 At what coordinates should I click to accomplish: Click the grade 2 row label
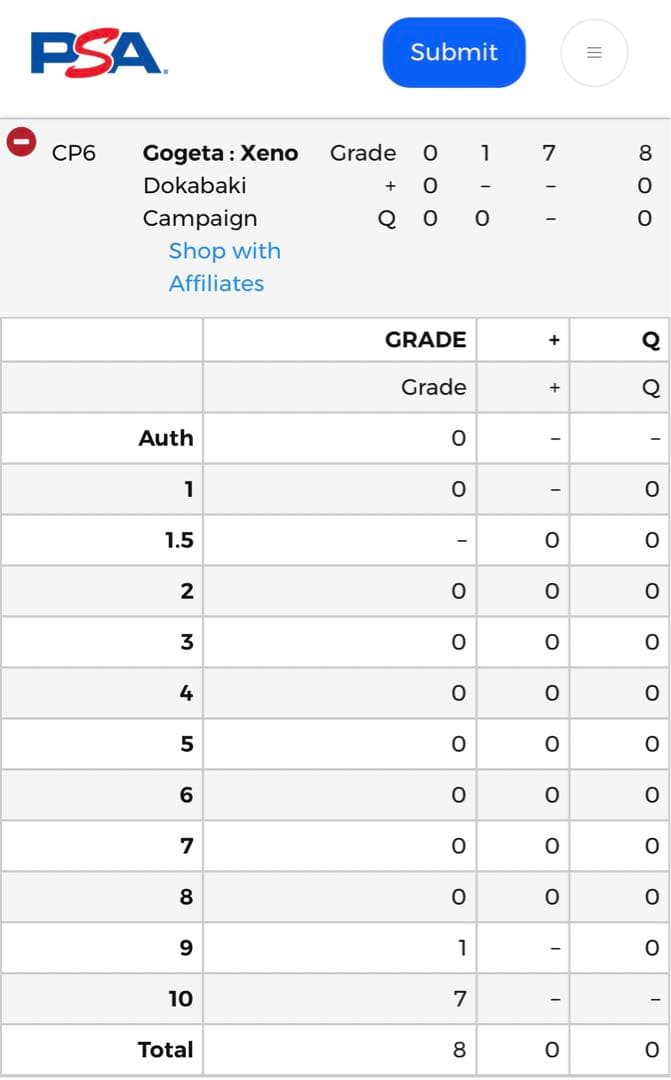pyautogui.click(x=187, y=591)
